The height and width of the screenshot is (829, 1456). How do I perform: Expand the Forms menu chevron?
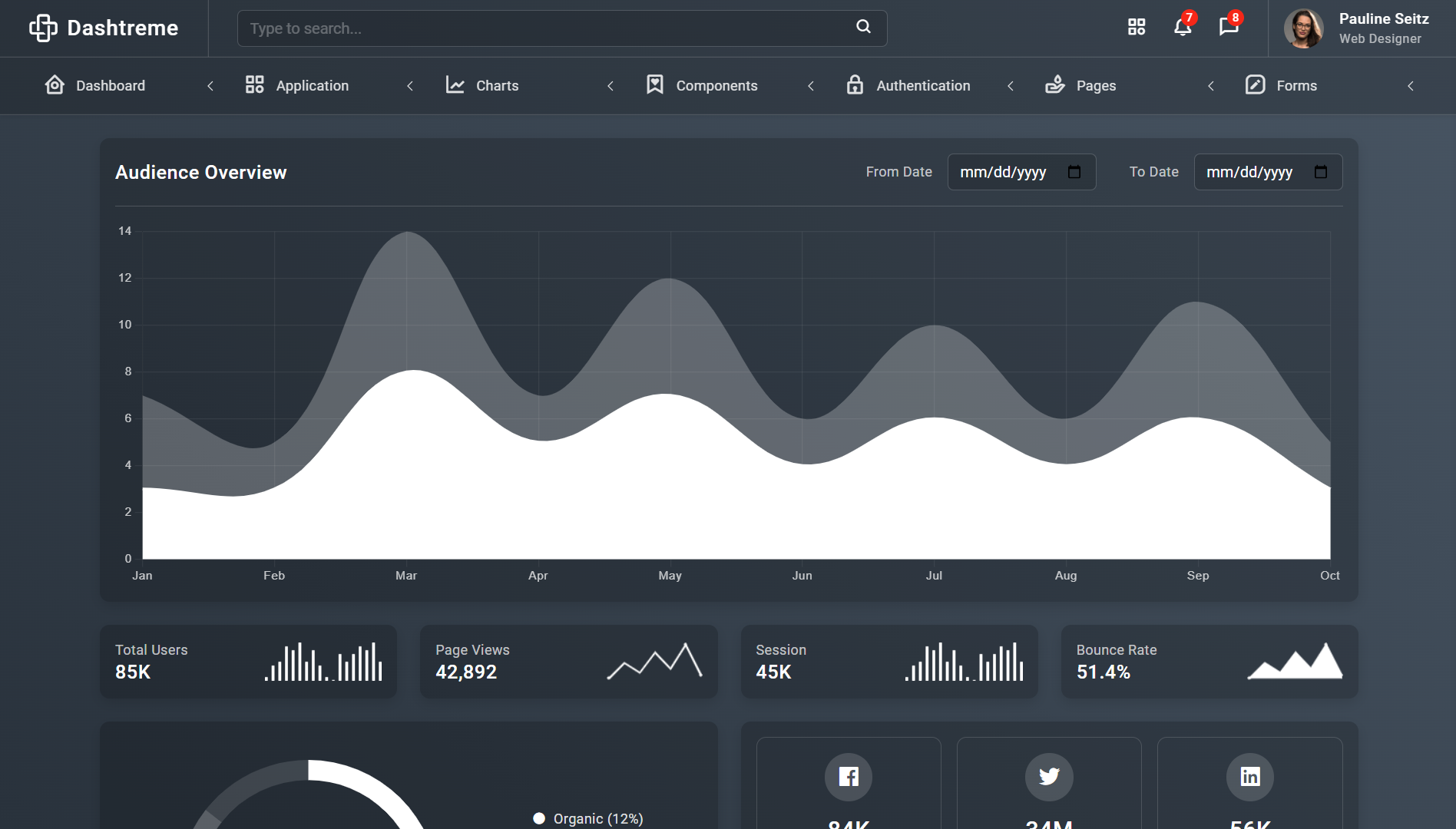click(x=1411, y=86)
